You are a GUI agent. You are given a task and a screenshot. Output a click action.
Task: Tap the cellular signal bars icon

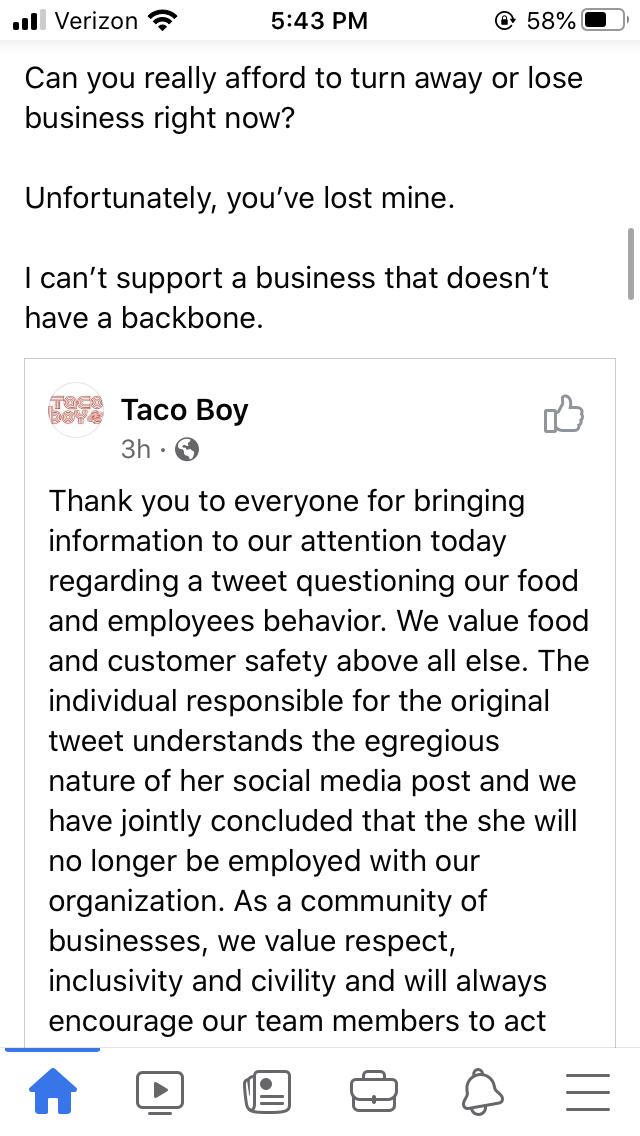[x=30, y=20]
